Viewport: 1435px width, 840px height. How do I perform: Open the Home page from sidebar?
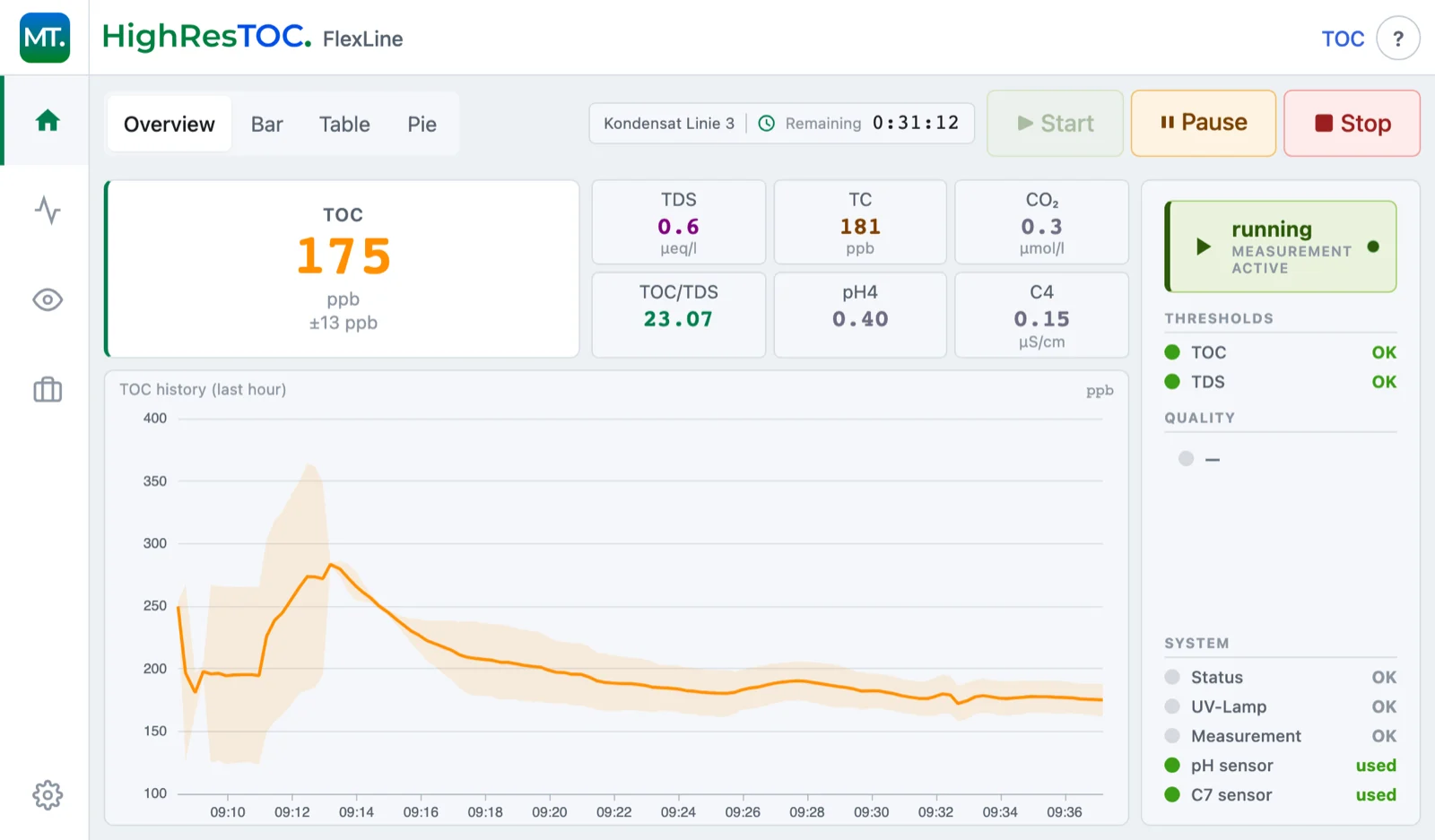point(48,120)
